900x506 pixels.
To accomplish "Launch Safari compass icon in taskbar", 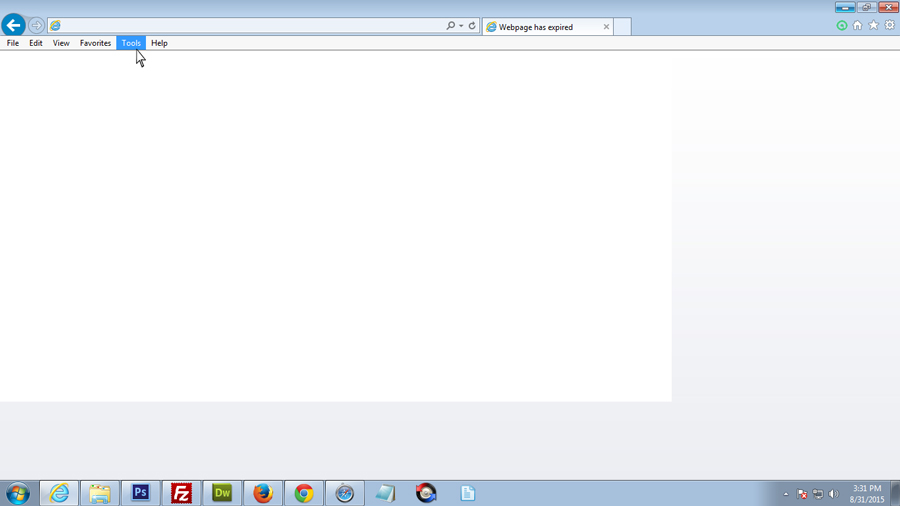I will [x=344, y=493].
